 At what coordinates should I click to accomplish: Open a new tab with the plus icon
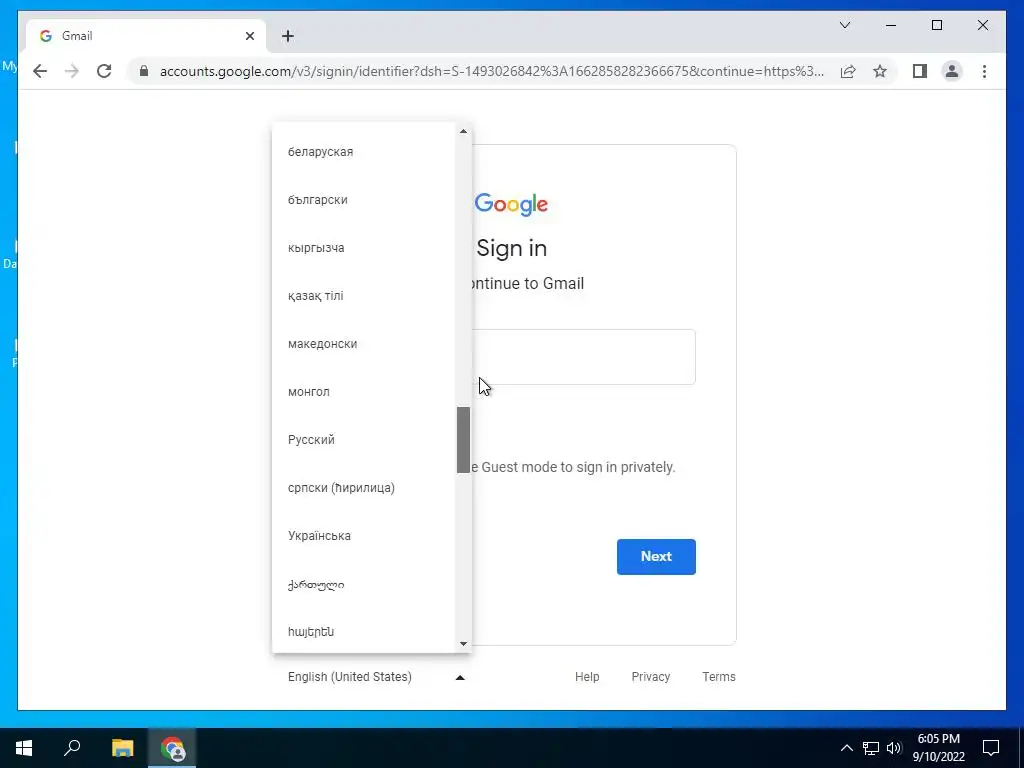pyautogui.click(x=288, y=36)
